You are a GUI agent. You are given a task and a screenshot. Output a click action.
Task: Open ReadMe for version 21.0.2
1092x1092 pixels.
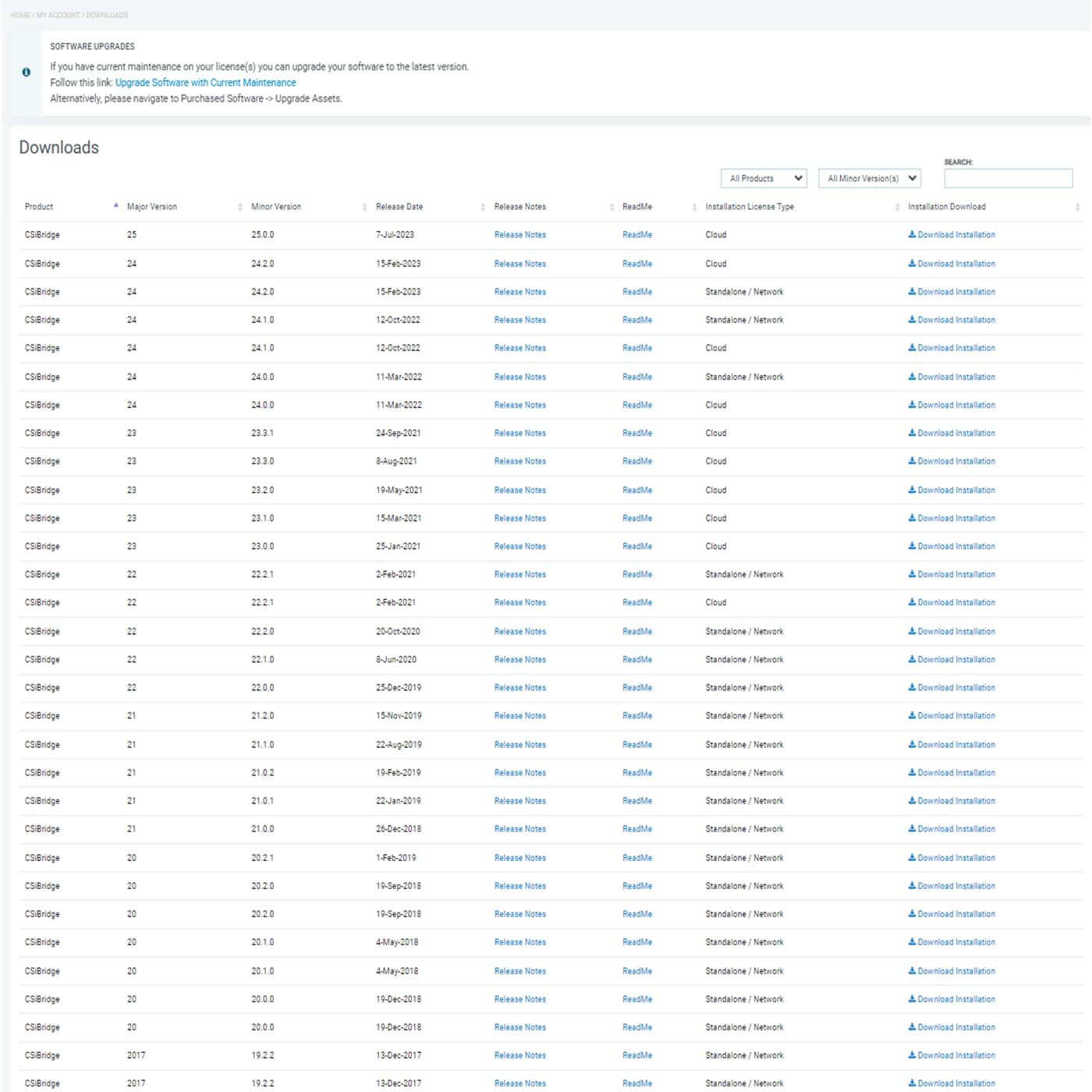pyautogui.click(x=637, y=771)
